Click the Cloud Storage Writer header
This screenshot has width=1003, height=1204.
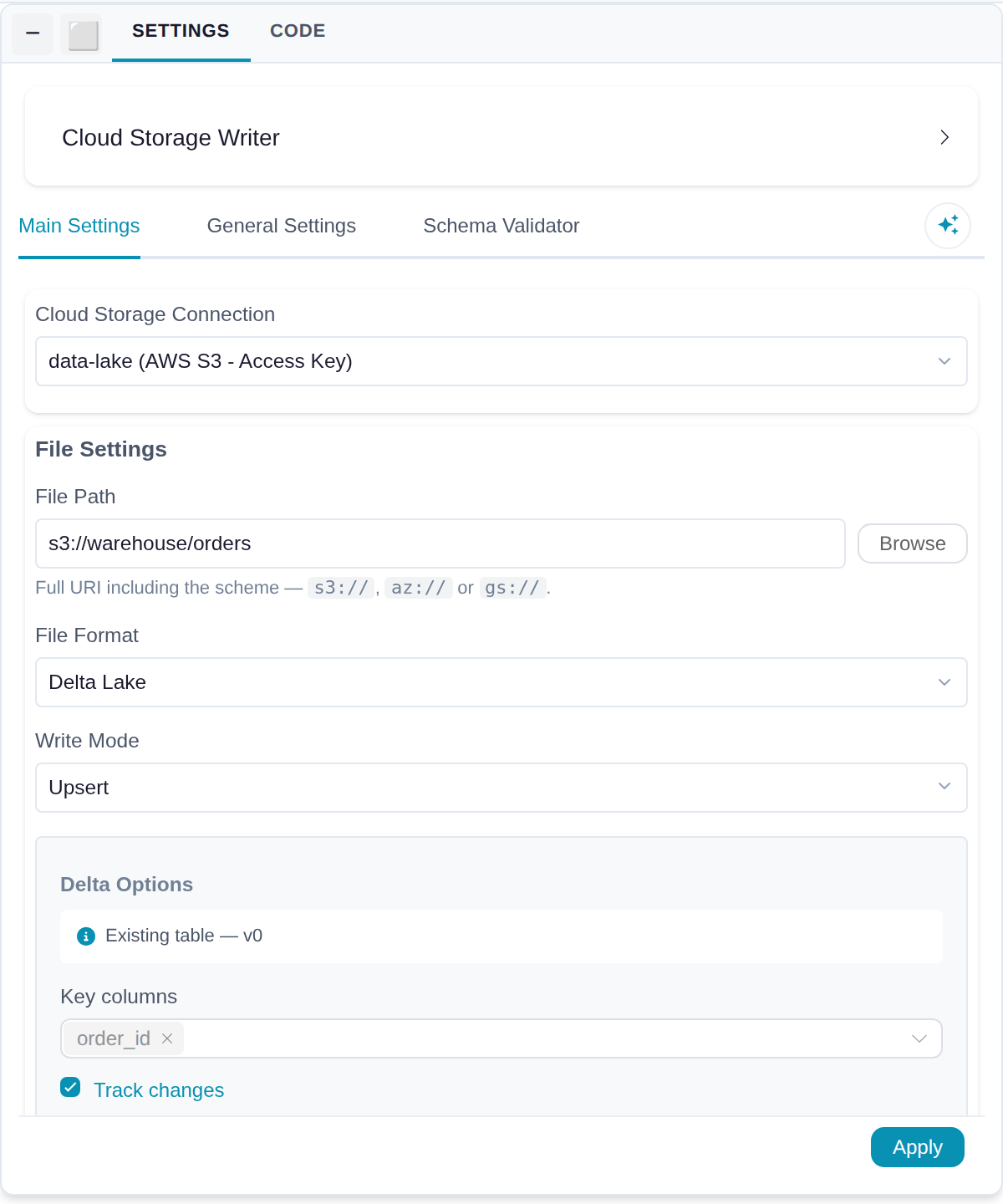(x=501, y=137)
